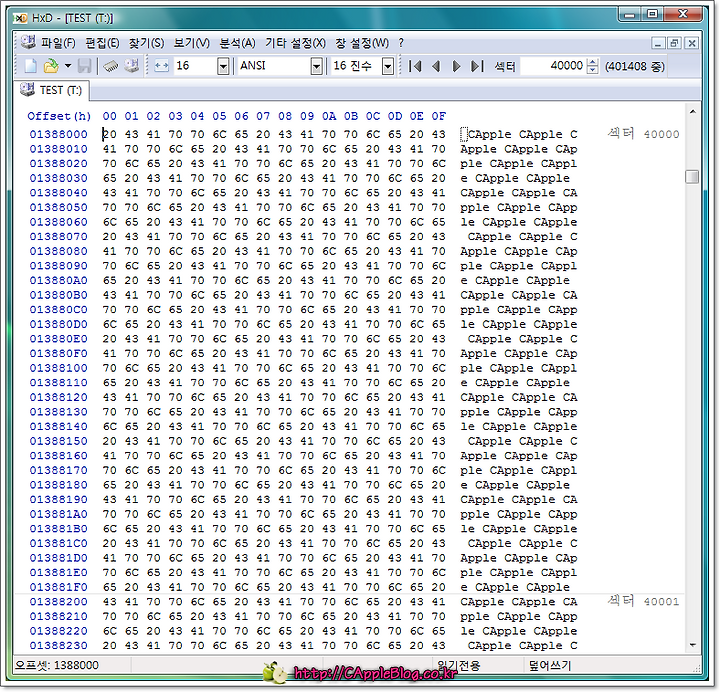This screenshot has width=720, height=692.
Task: Click the disk icon in the menu bar
Action: point(28,42)
